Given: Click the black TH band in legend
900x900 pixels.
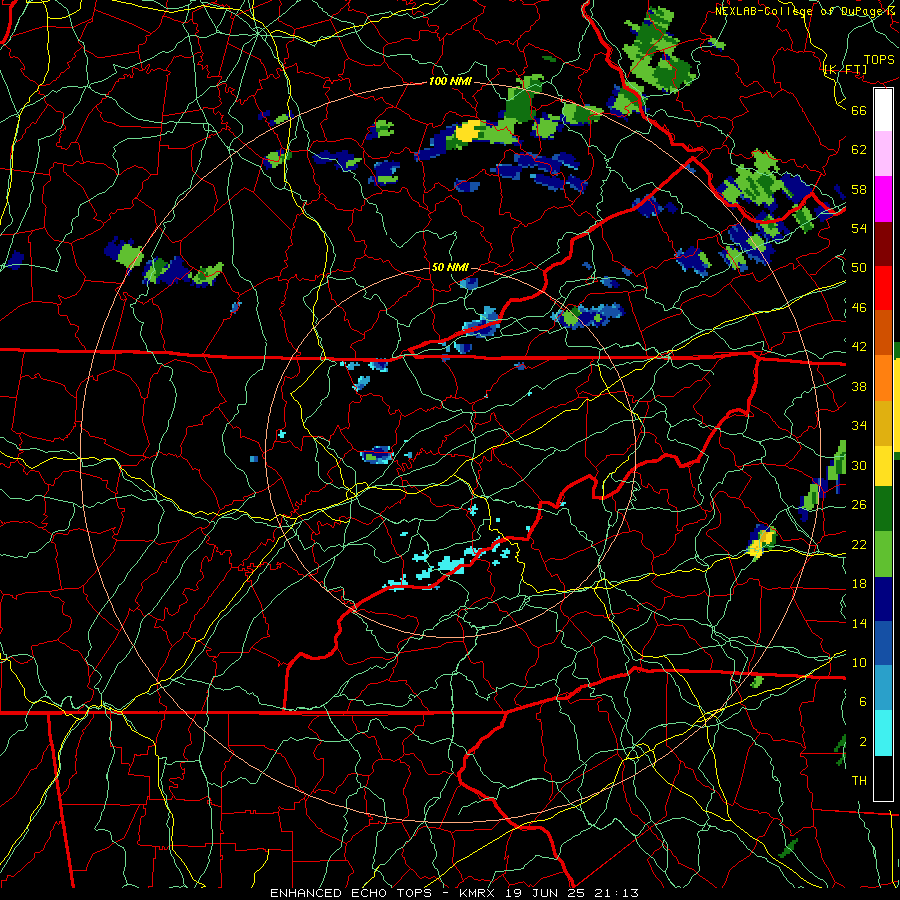Looking at the screenshot, I should point(883,778).
